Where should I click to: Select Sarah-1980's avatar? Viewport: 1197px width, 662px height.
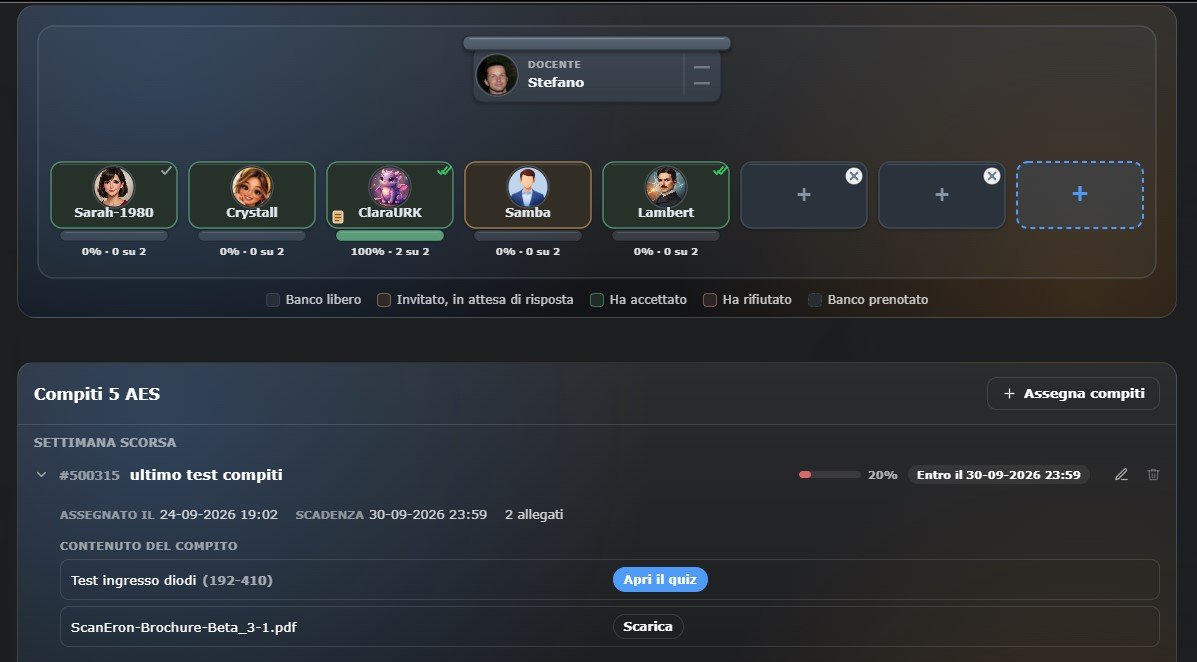point(114,186)
